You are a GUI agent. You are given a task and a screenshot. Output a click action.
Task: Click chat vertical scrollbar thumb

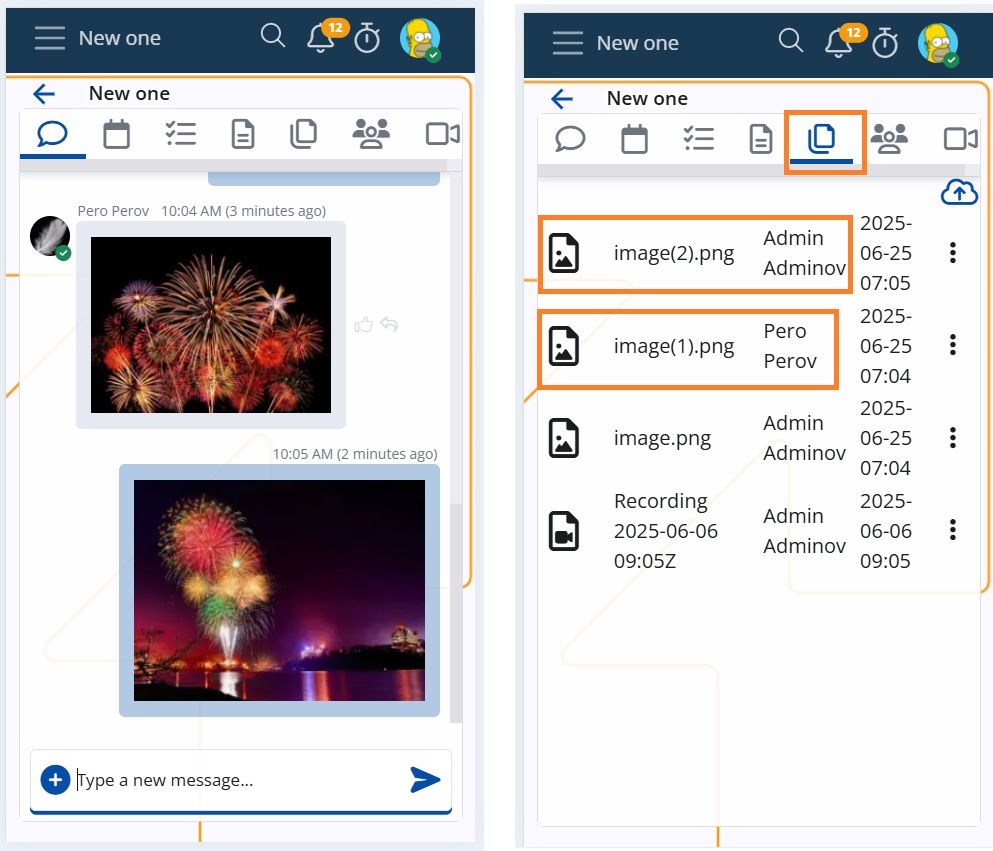[x=455, y=613]
